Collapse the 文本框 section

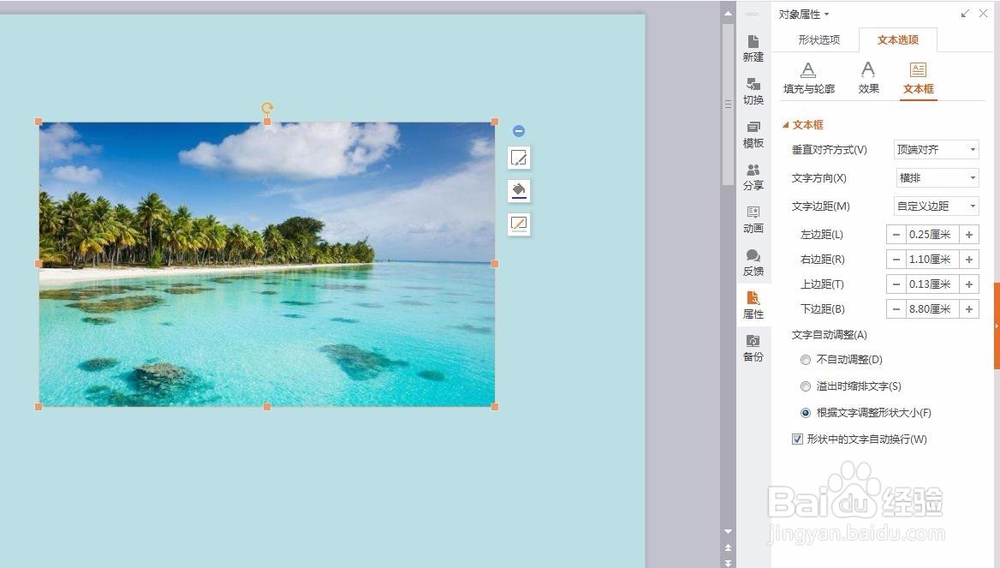786,125
